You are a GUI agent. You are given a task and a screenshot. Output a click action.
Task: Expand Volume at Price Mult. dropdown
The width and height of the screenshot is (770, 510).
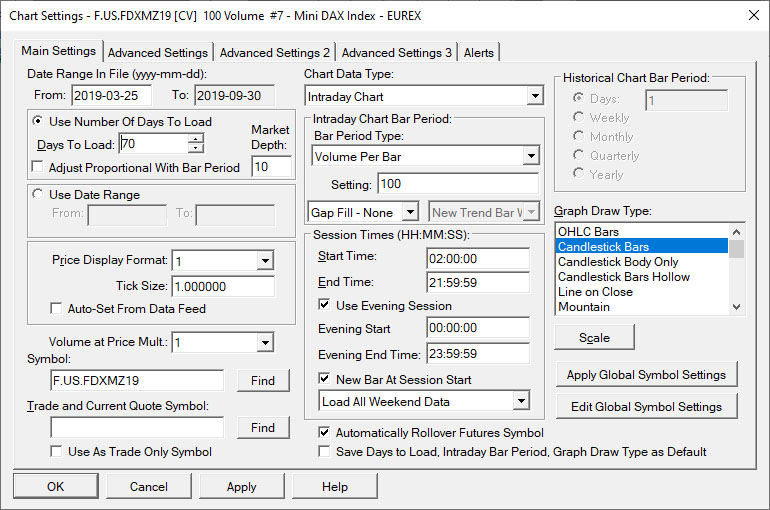[265, 342]
